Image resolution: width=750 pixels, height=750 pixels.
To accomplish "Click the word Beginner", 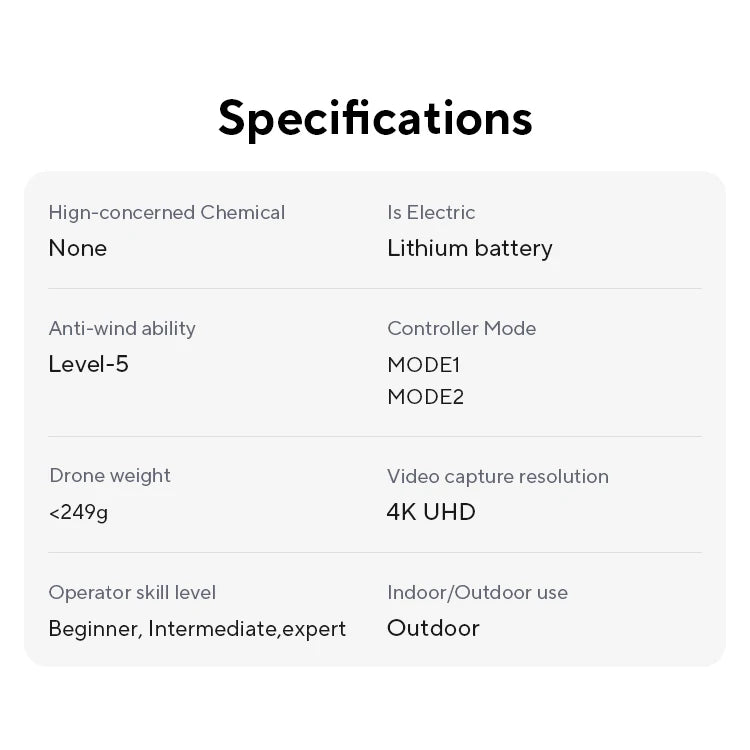I will tap(94, 629).
